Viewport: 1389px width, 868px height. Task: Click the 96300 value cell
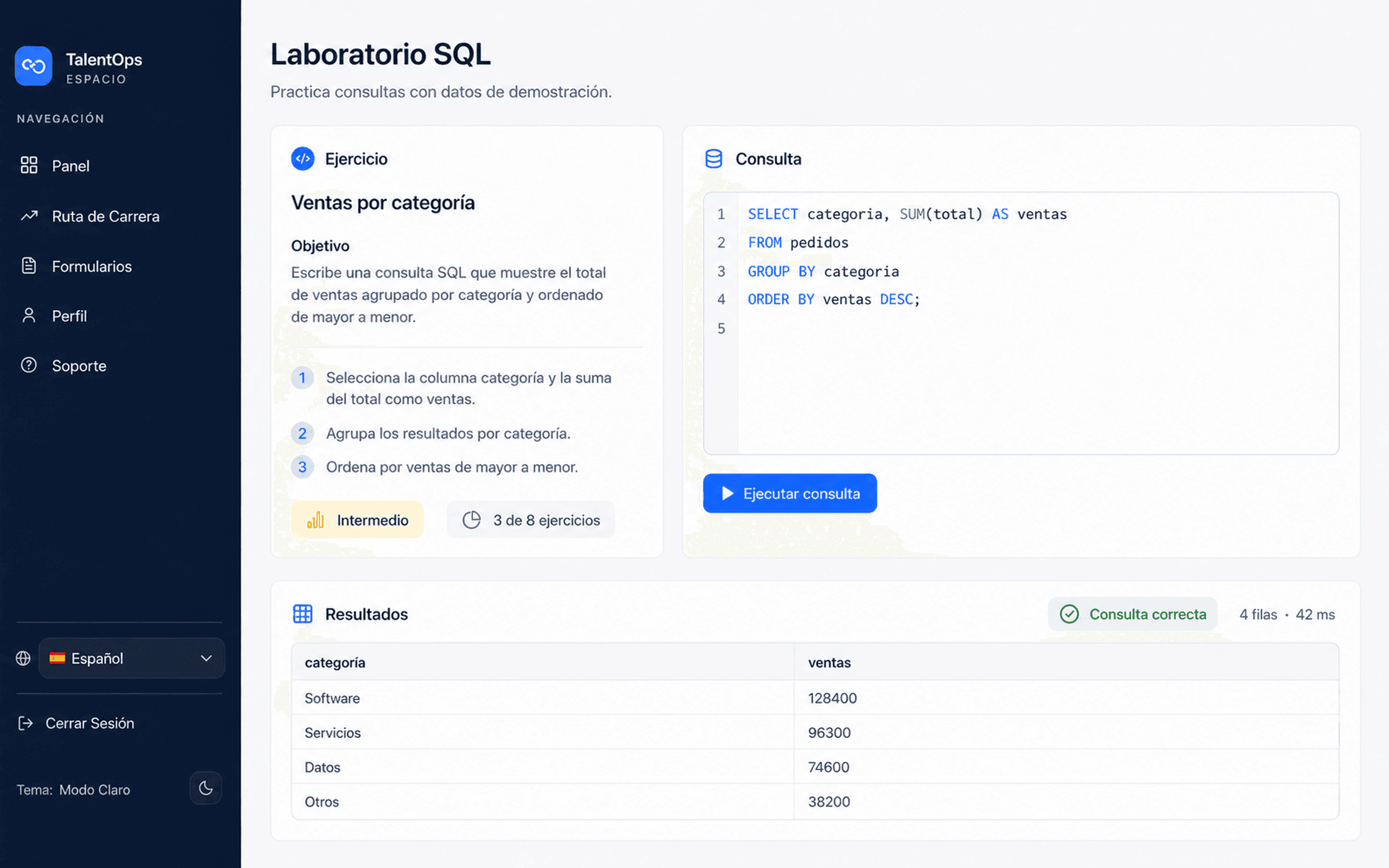point(1066,733)
